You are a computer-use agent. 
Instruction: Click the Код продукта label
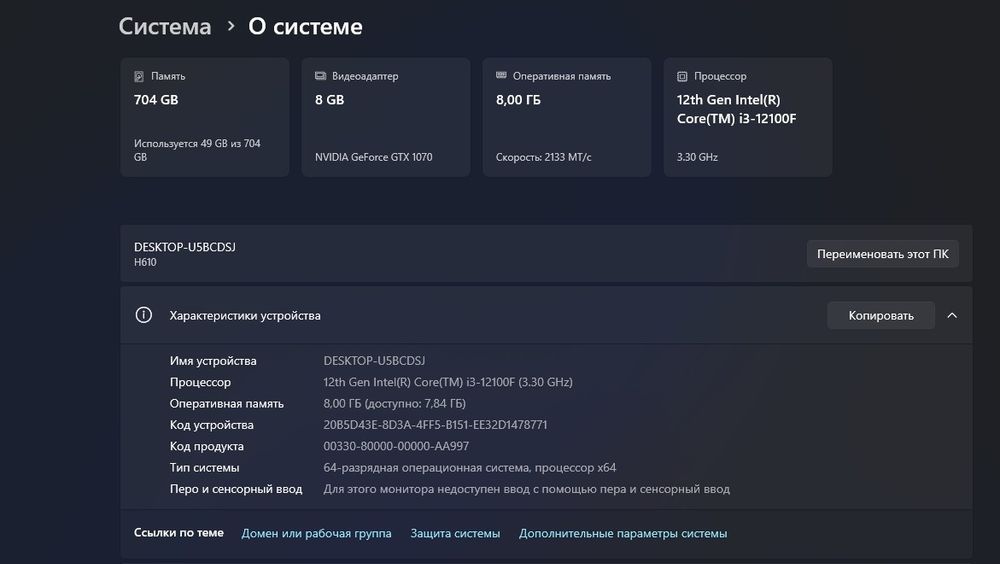click(x=207, y=446)
